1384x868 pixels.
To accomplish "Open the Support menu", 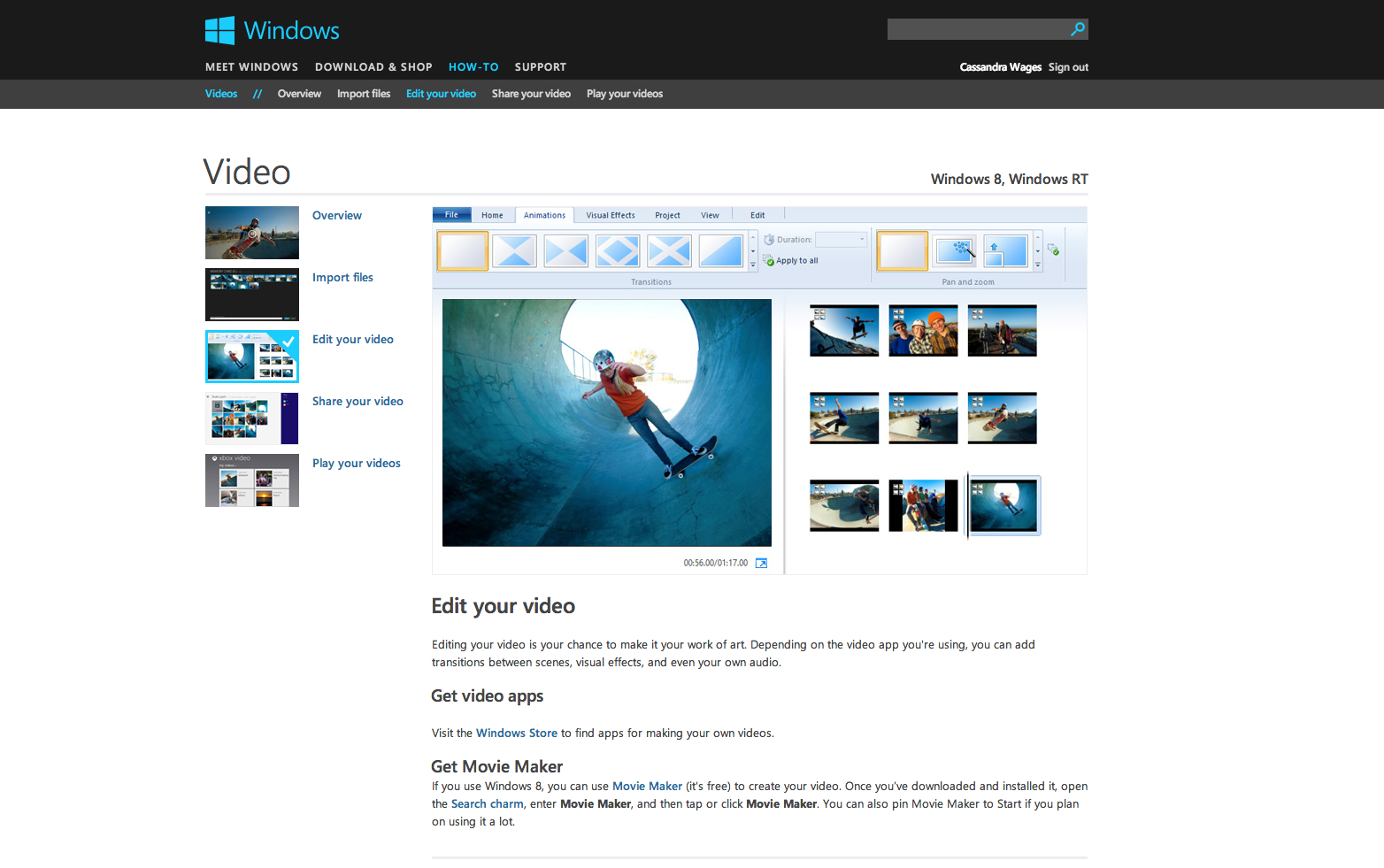I will [541, 67].
